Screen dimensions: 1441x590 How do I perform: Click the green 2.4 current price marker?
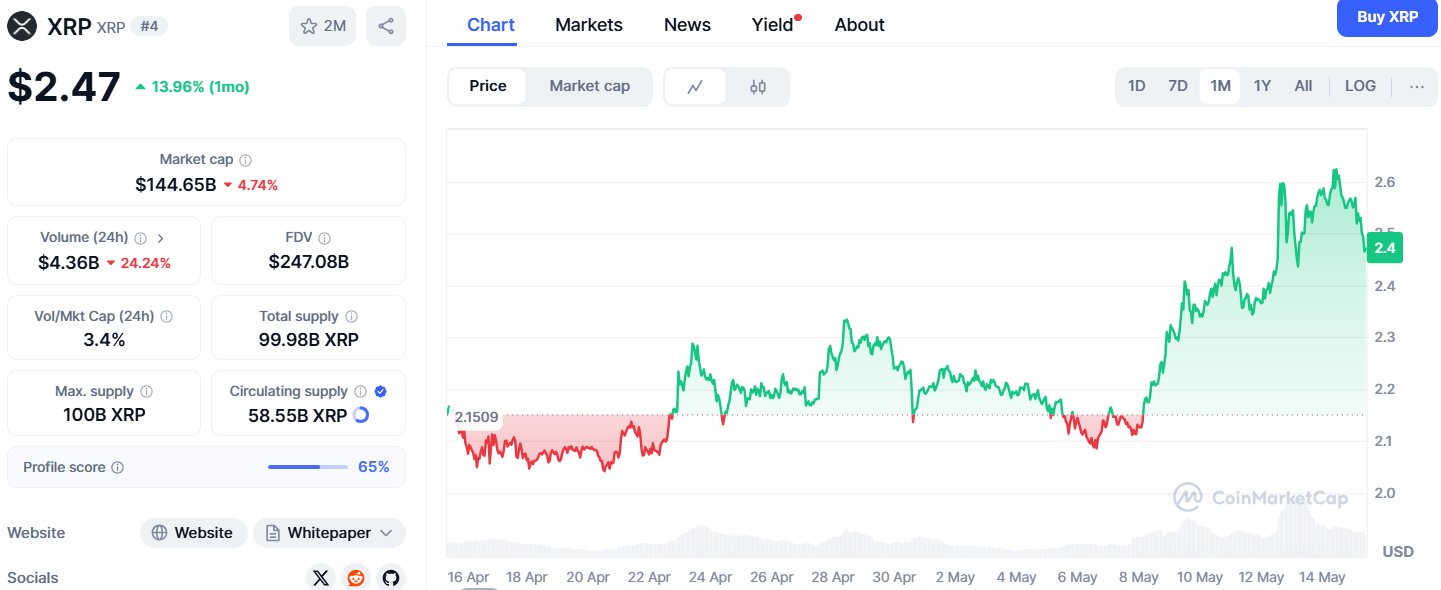pos(1385,248)
